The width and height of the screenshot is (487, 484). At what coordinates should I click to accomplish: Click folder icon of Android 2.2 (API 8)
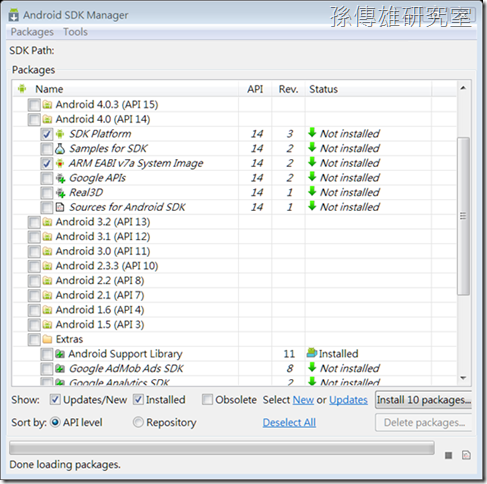(x=47, y=281)
